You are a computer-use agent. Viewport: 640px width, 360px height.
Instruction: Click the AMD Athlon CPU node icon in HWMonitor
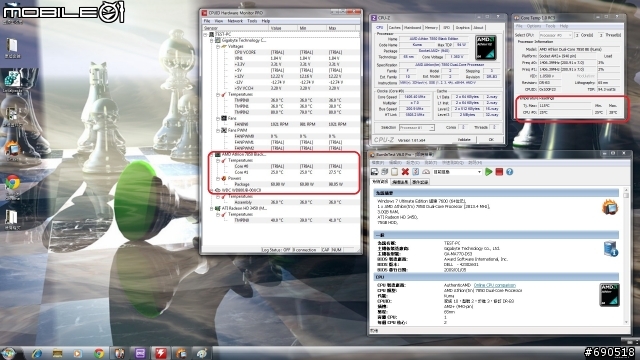218,154
